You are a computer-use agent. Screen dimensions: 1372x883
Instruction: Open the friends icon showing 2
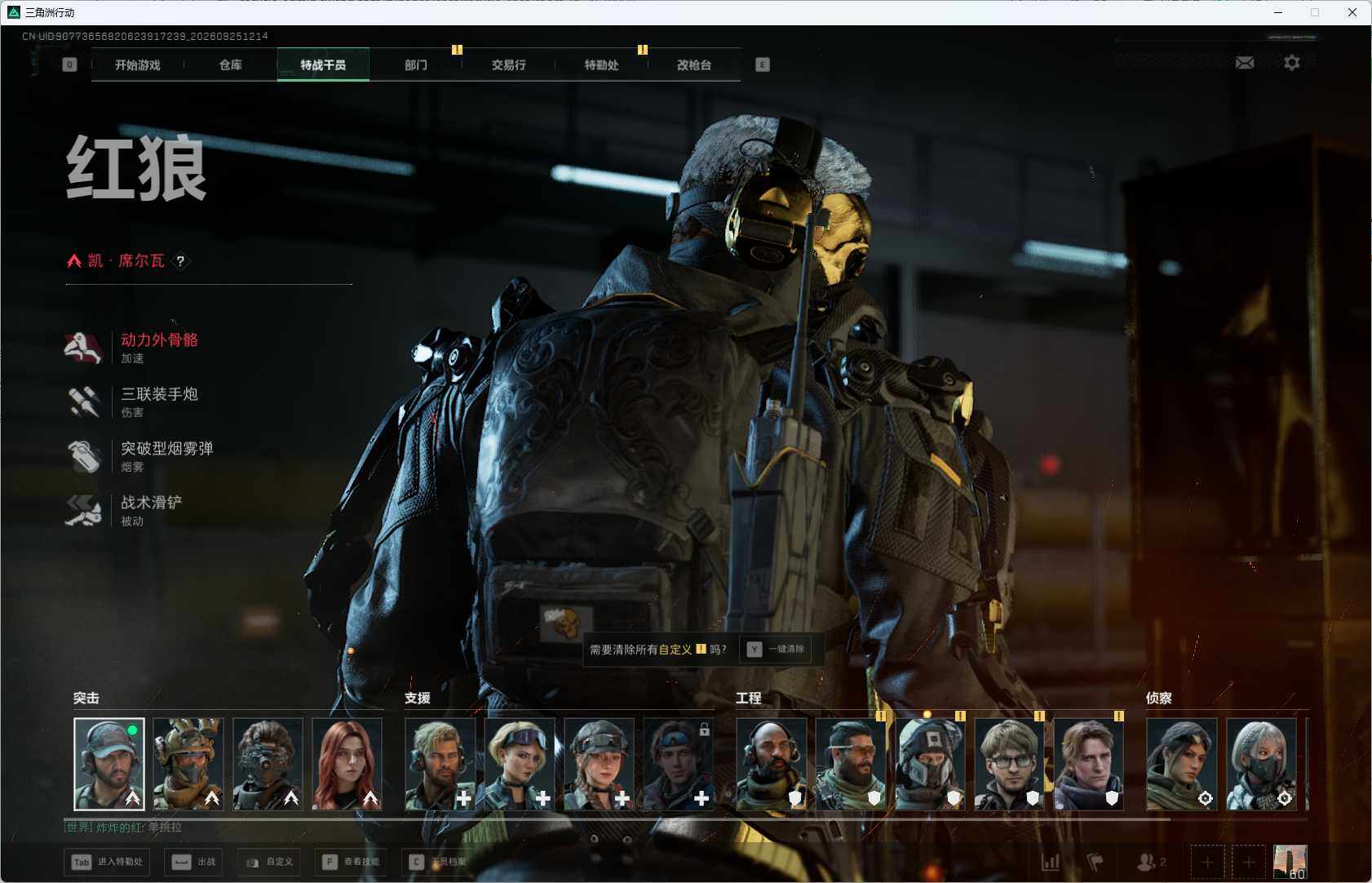1151,862
